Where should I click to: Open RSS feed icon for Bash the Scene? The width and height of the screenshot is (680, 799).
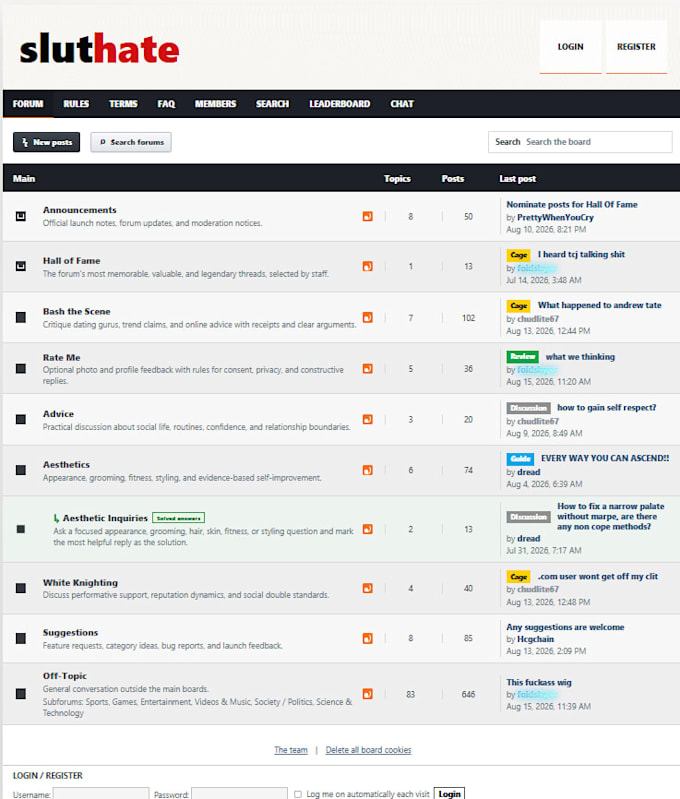coord(367,317)
